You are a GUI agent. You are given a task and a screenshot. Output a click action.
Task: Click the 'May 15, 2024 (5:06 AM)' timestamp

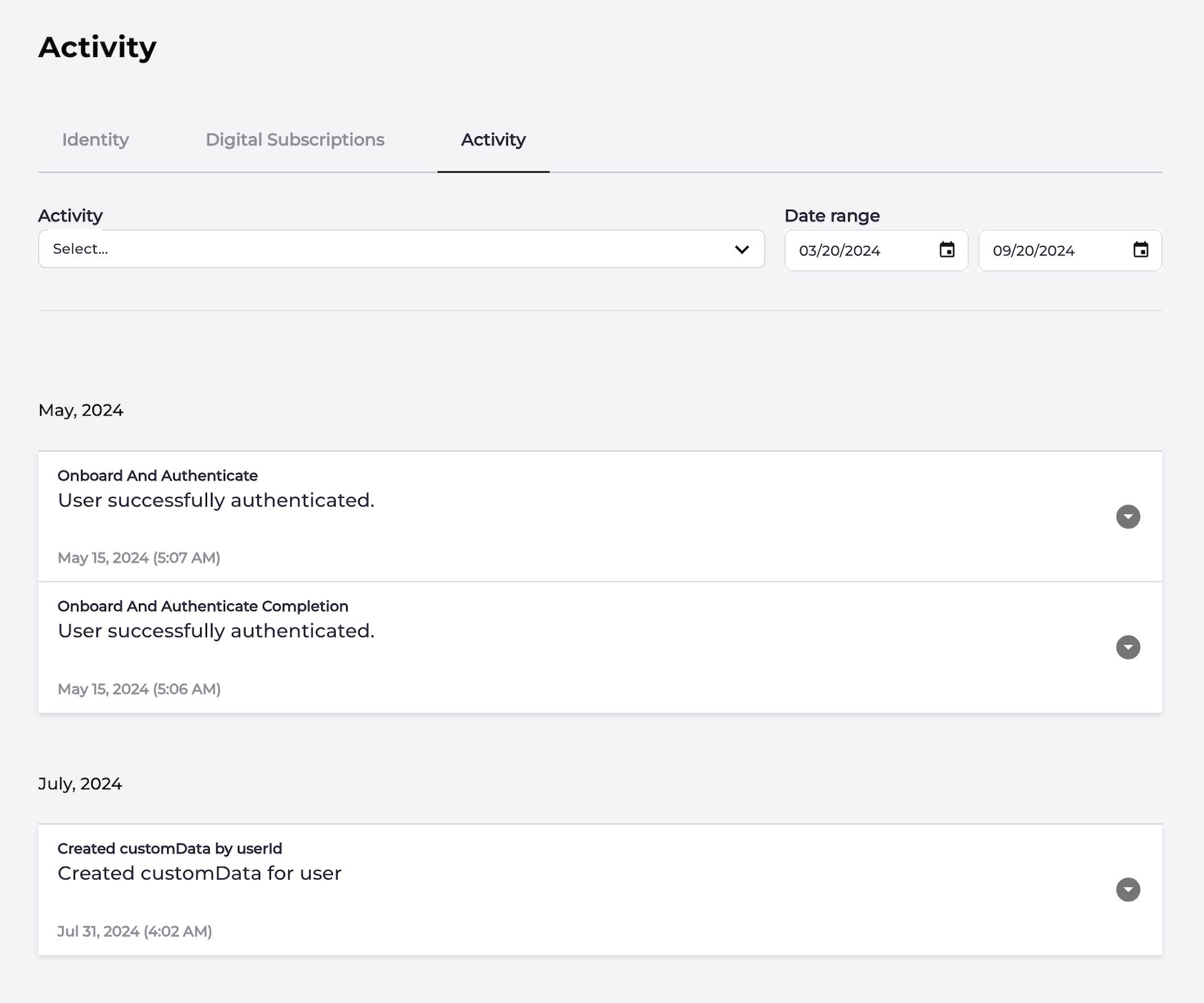pyautogui.click(x=139, y=689)
